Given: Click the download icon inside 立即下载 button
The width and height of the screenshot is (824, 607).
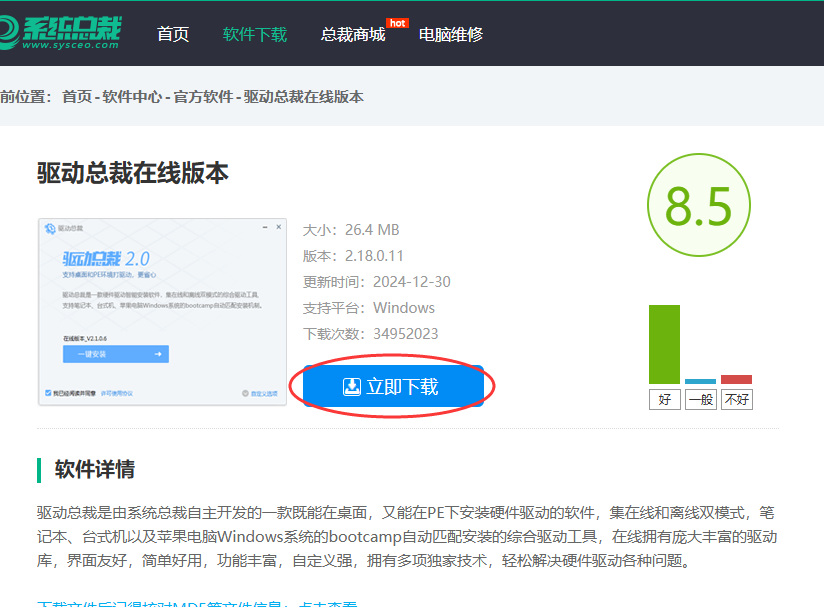Looking at the screenshot, I should pyautogui.click(x=352, y=387).
